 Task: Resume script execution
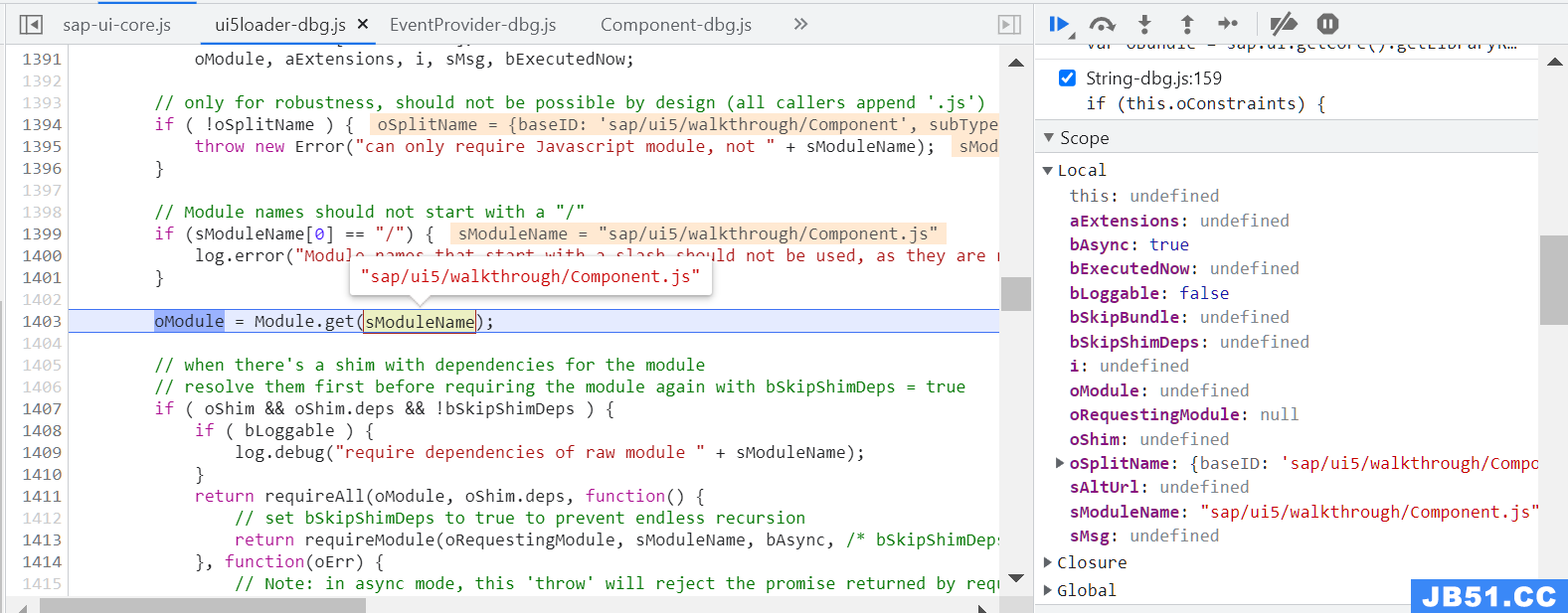tap(1059, 24)
